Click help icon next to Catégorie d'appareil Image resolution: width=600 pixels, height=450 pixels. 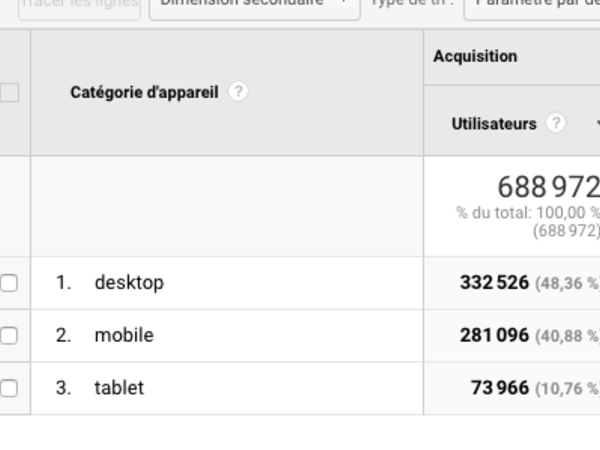coord(237,92)
